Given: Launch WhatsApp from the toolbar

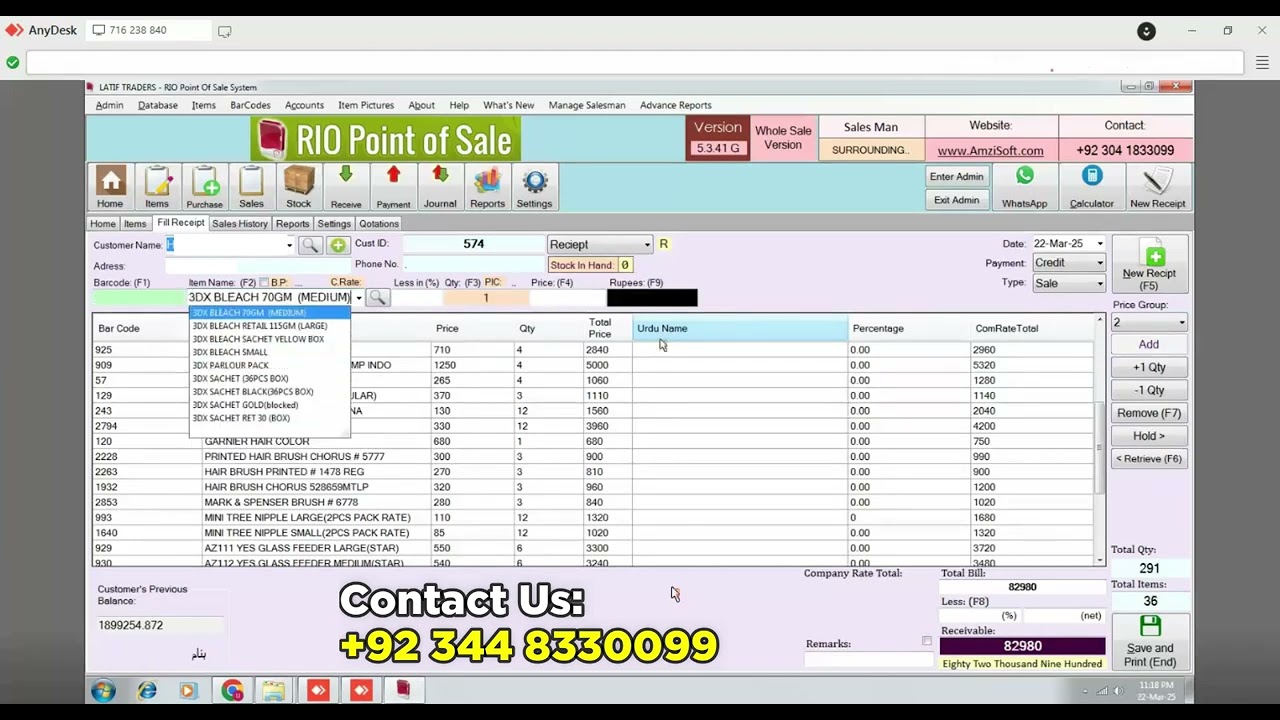Looking at the screenshot, I should point(1024,187).
